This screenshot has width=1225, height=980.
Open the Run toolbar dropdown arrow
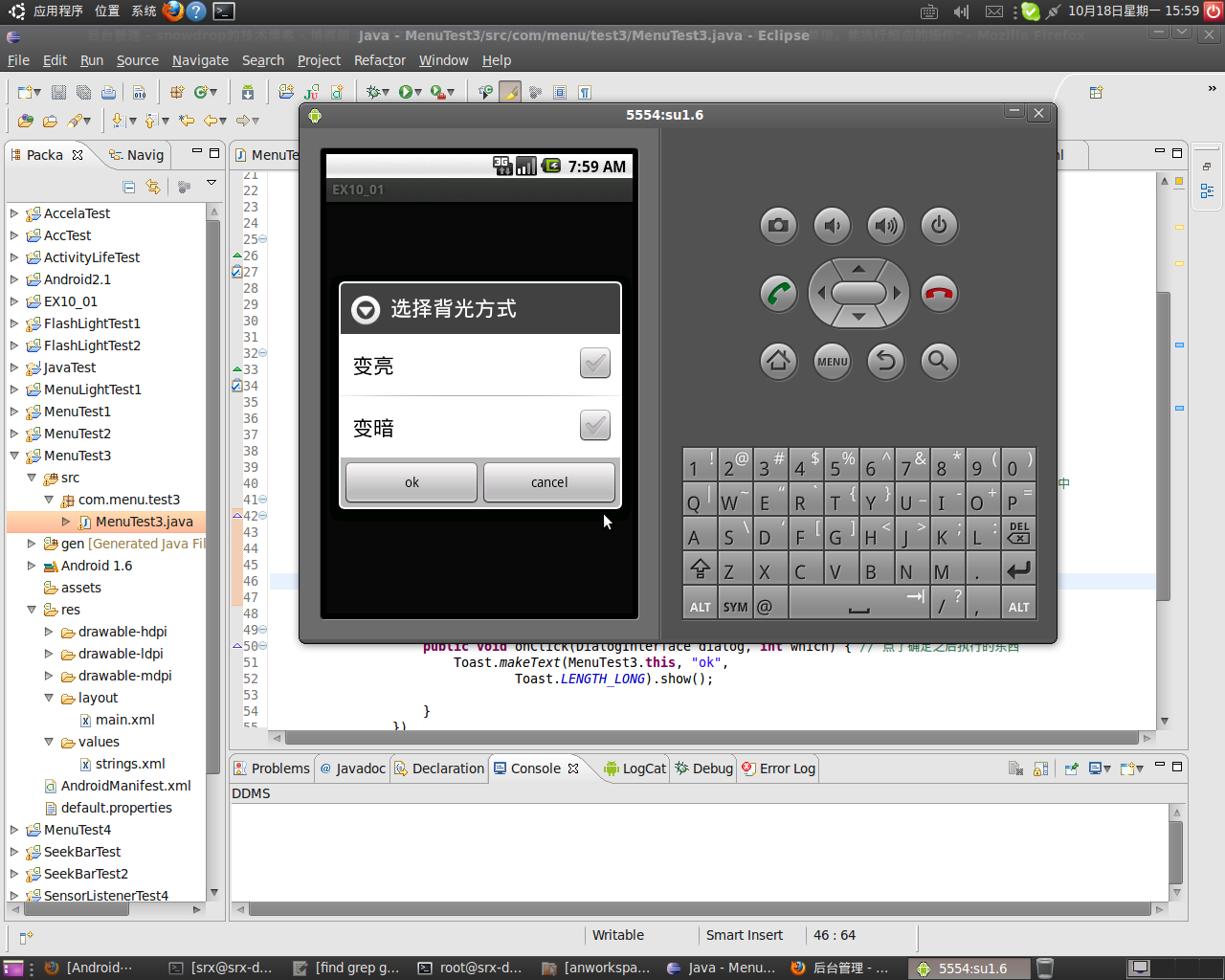(x=418, y=93)
